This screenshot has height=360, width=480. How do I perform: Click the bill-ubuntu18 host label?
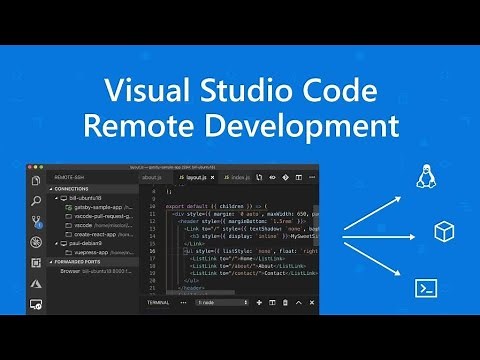[85, 198]
